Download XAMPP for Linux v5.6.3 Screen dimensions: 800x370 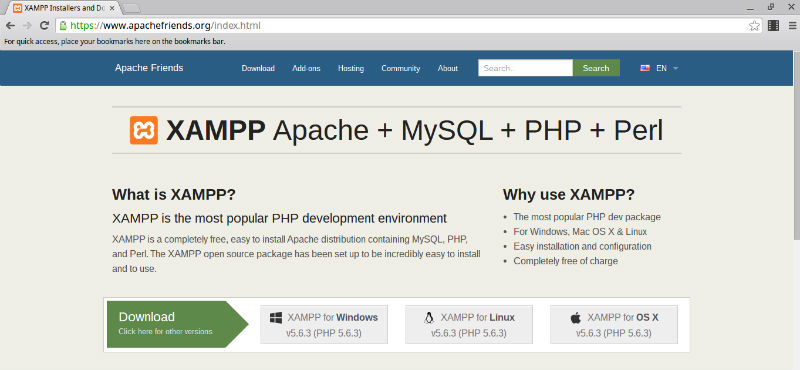coord(469,325)
